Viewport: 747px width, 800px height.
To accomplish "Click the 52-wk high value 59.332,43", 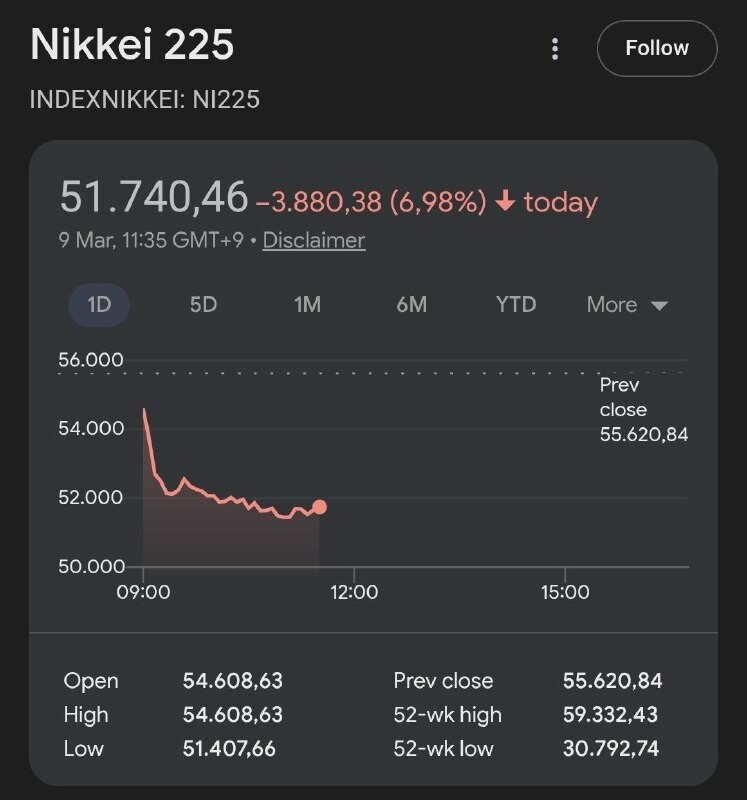I will [612, 714].
